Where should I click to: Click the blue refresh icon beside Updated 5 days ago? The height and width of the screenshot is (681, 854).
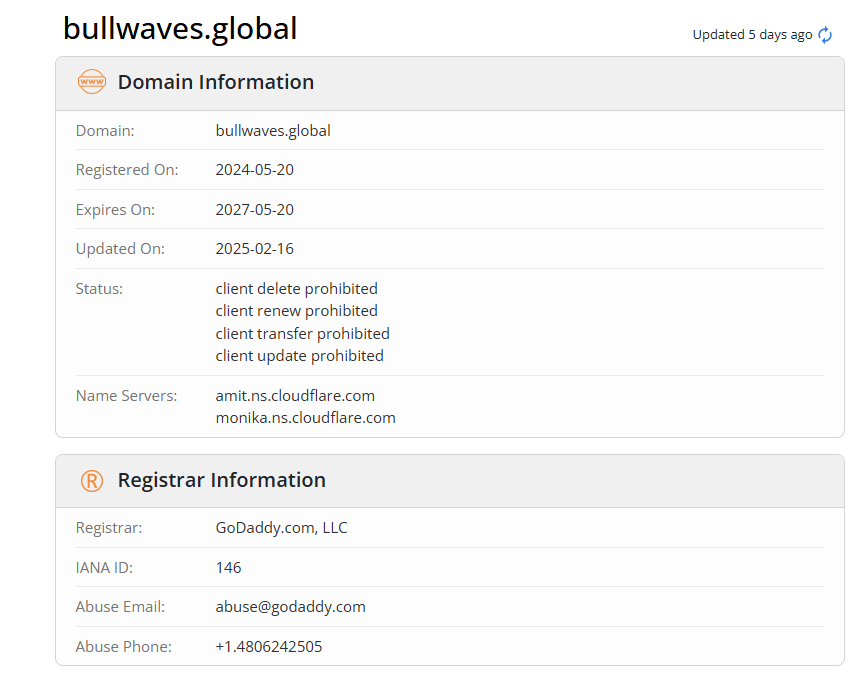[825, 35]
